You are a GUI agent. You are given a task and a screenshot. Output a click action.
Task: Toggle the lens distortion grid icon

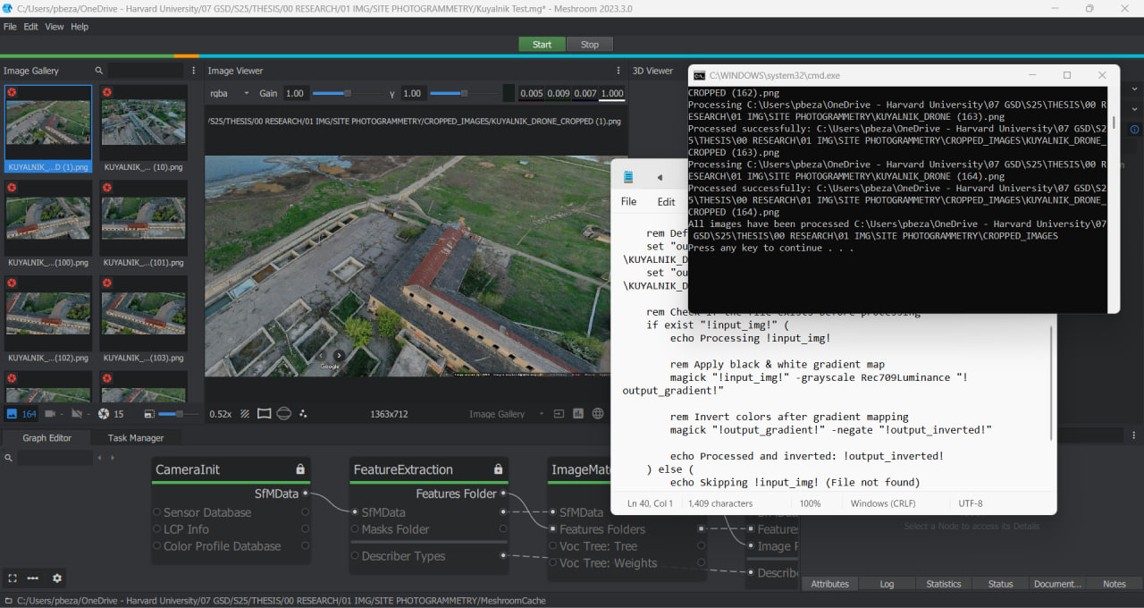point(264,414)
